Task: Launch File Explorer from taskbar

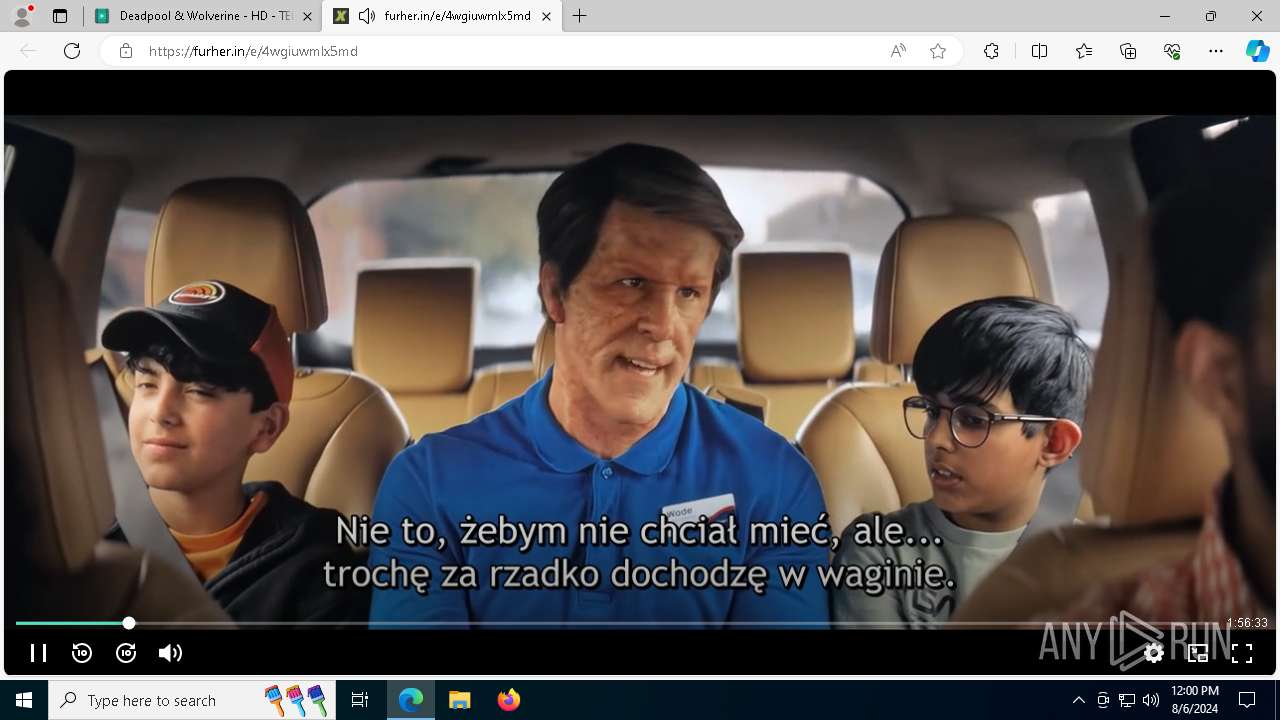Action: coord(459,700)
